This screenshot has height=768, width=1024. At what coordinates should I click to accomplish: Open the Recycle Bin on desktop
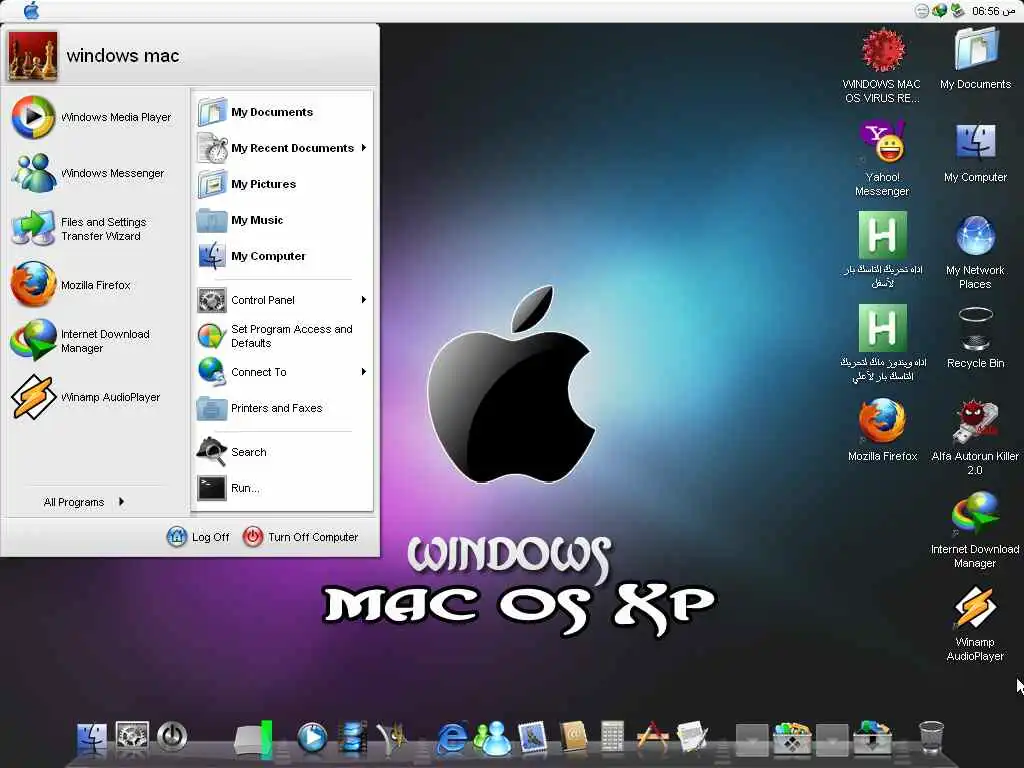click(x=976, y=338)
